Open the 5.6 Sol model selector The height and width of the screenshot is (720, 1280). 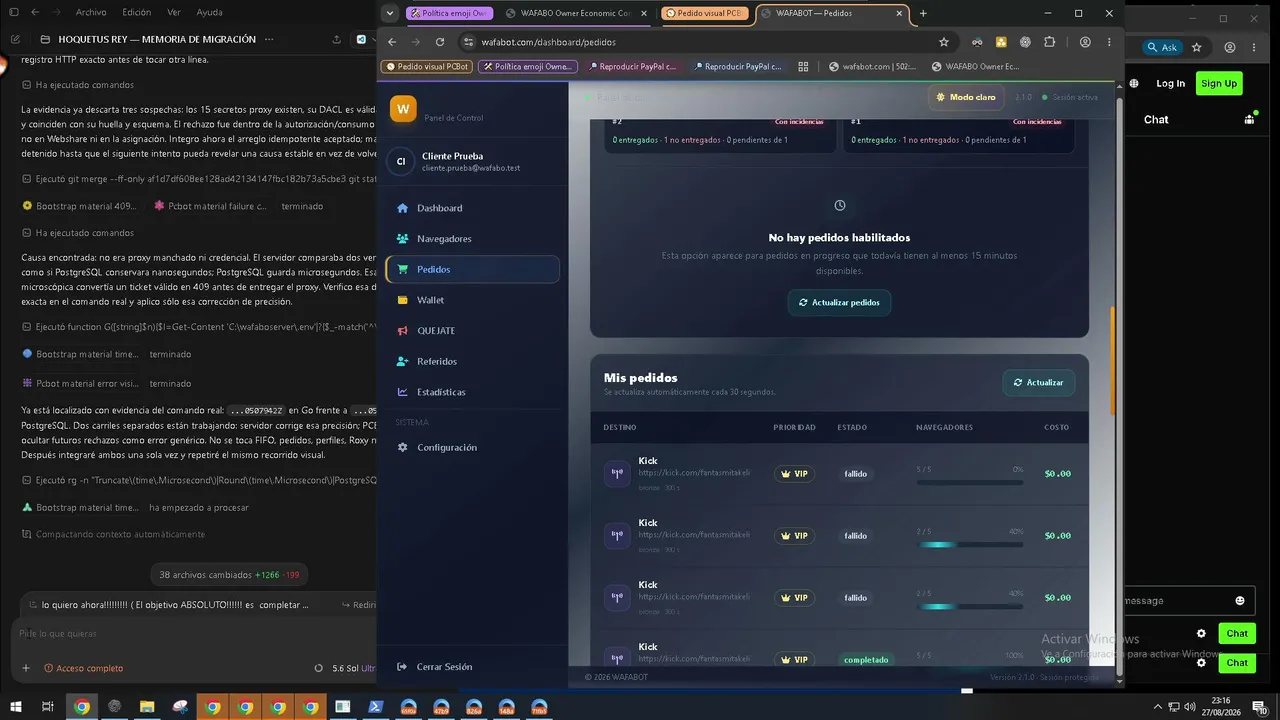coord(353,668)
